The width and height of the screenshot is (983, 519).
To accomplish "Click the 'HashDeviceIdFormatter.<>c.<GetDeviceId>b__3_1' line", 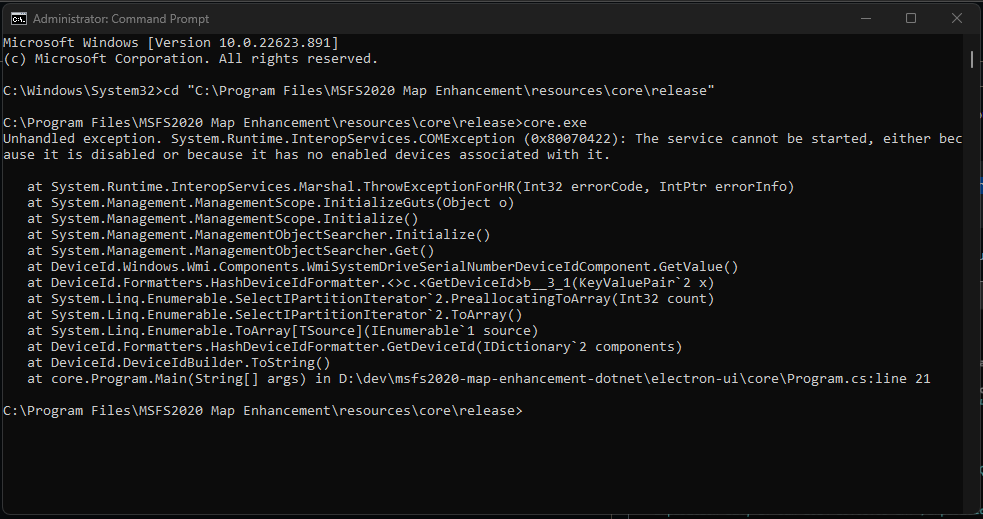I will [x=371, y=283].
